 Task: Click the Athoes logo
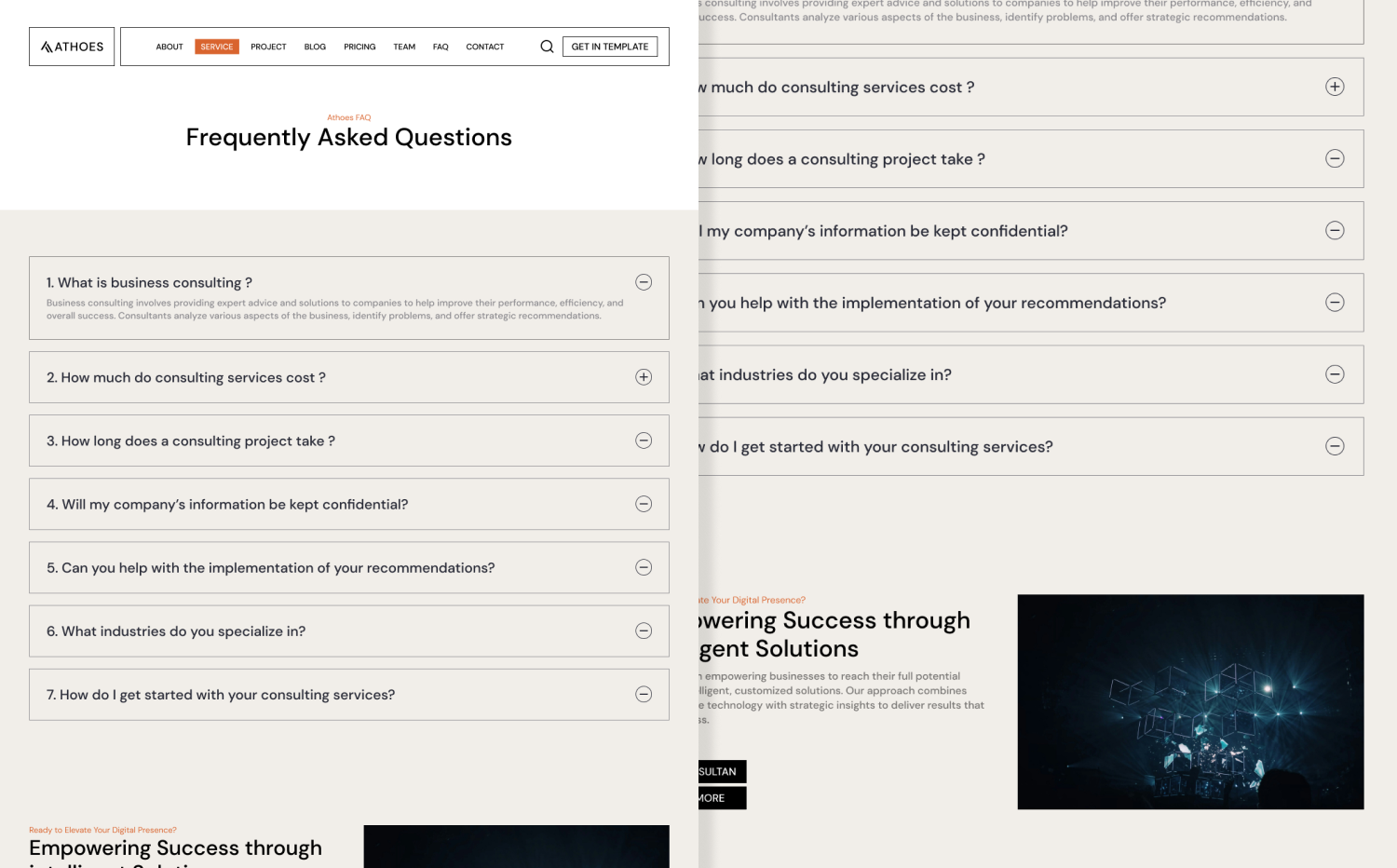pos(72,47)
